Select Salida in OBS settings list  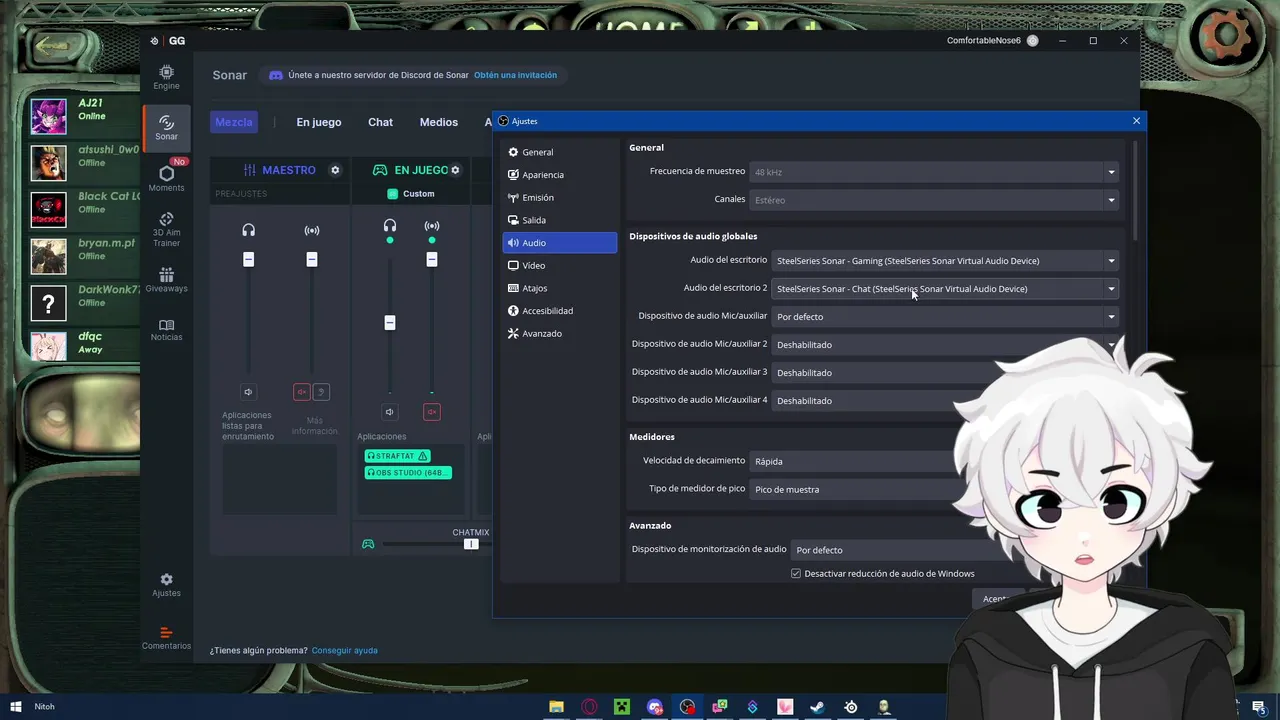tap(559, 220)
